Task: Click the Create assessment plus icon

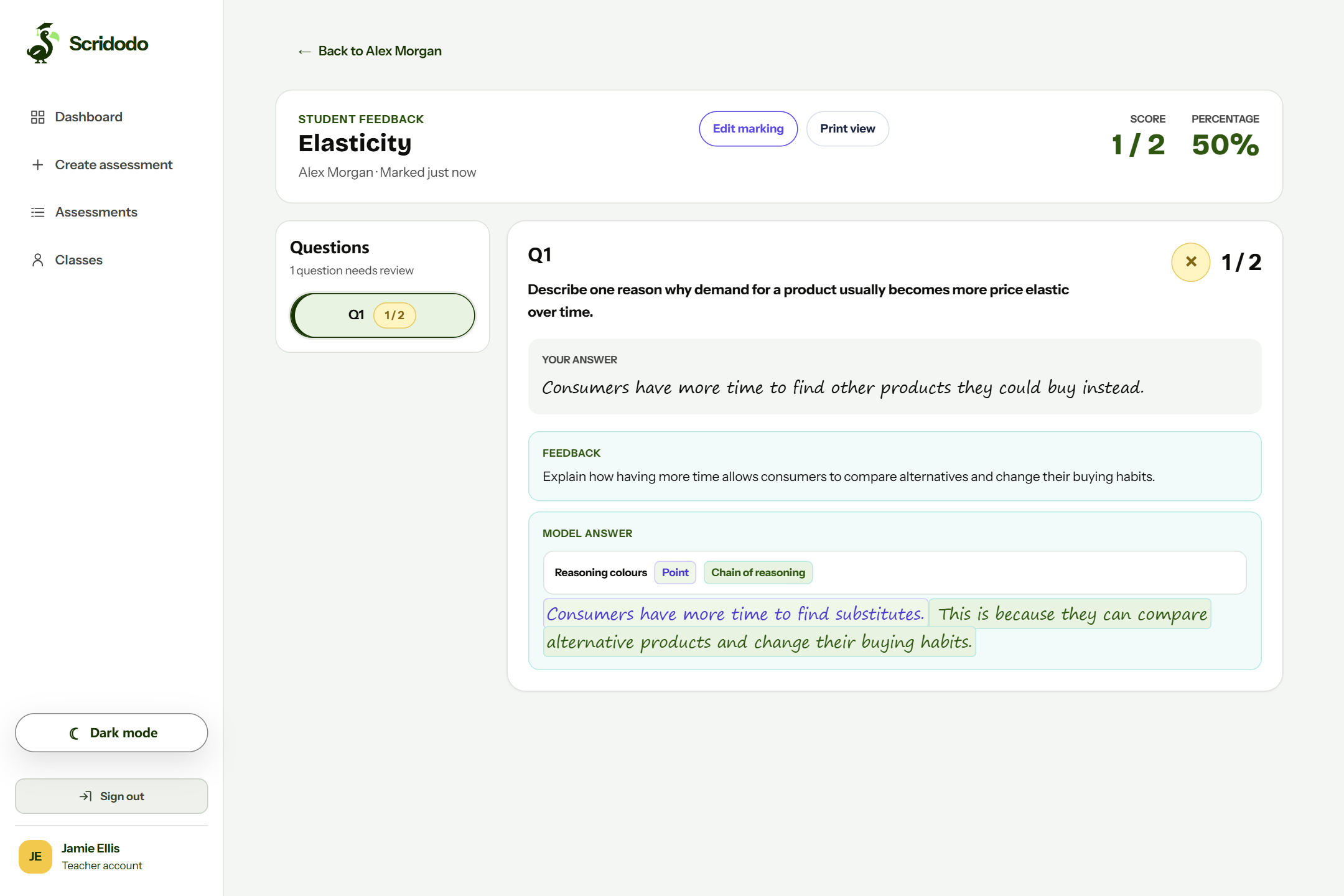Action: tap(38, 165)
